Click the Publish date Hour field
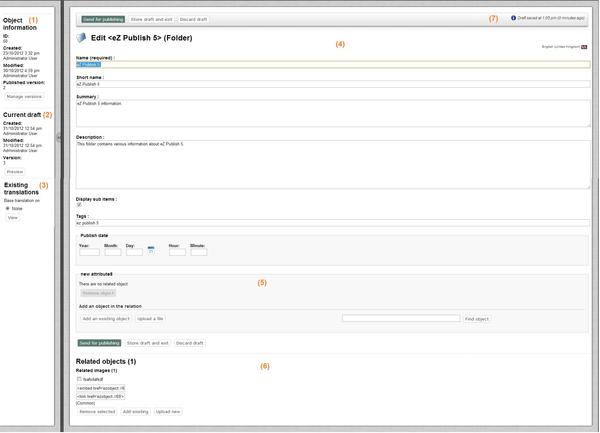600x433 pixels. (177, 252)
